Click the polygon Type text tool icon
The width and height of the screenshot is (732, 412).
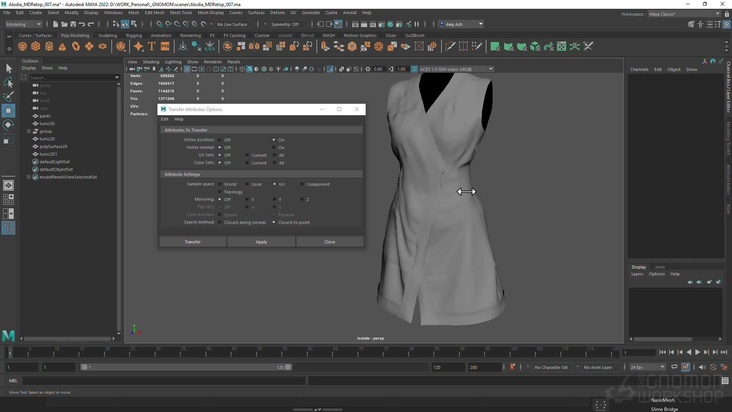coord(152,46)
